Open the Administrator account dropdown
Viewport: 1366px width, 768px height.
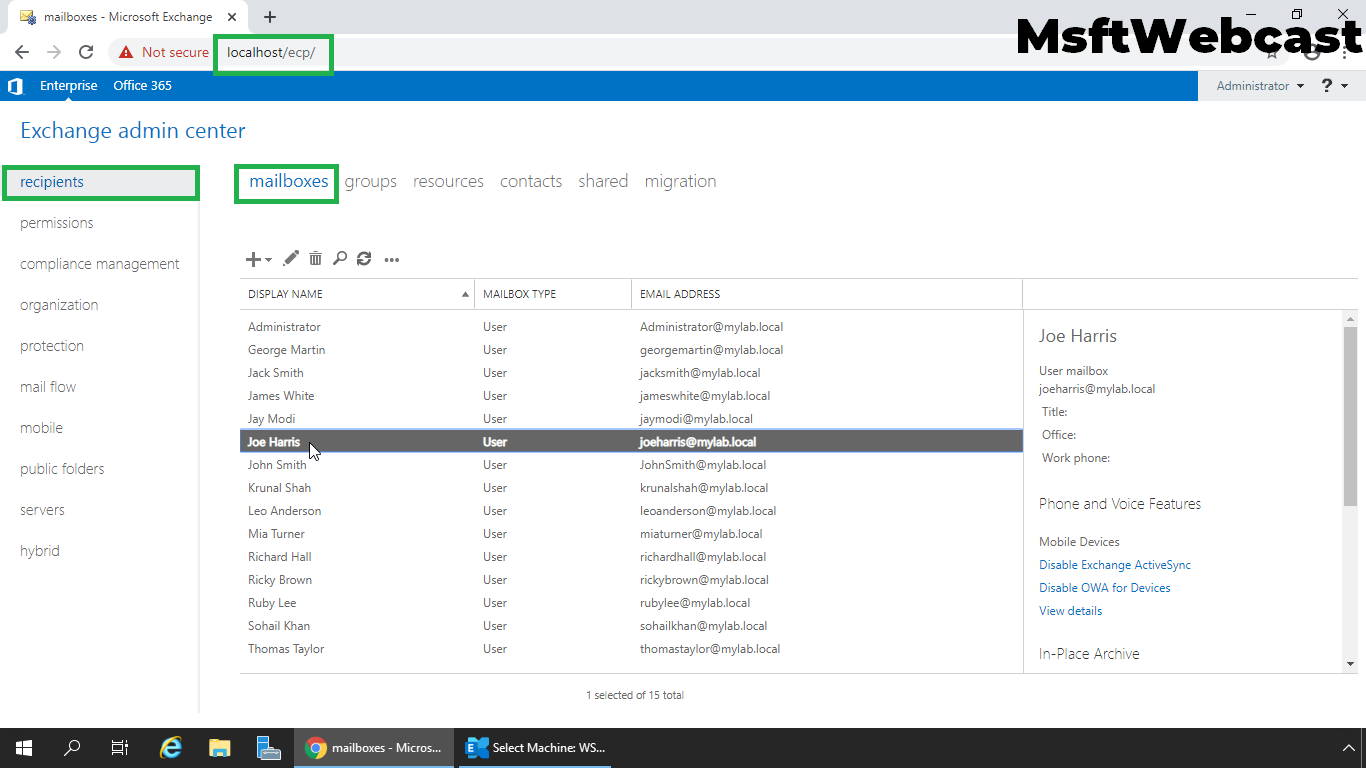point(1257,86)
